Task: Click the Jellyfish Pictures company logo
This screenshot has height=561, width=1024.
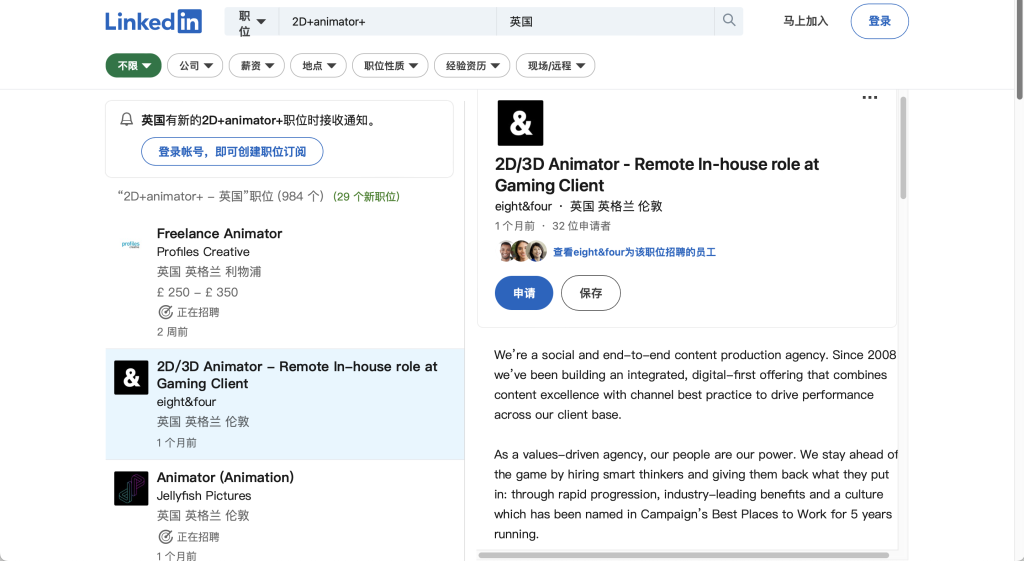Action: [x=131, y=489]
